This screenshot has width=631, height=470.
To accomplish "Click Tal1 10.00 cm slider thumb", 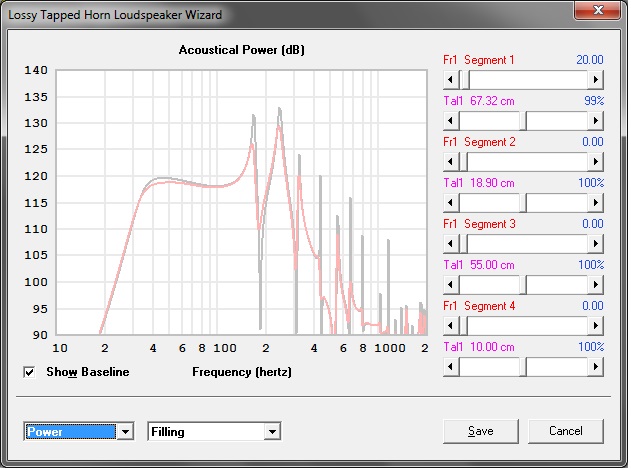I will [523, 367].
